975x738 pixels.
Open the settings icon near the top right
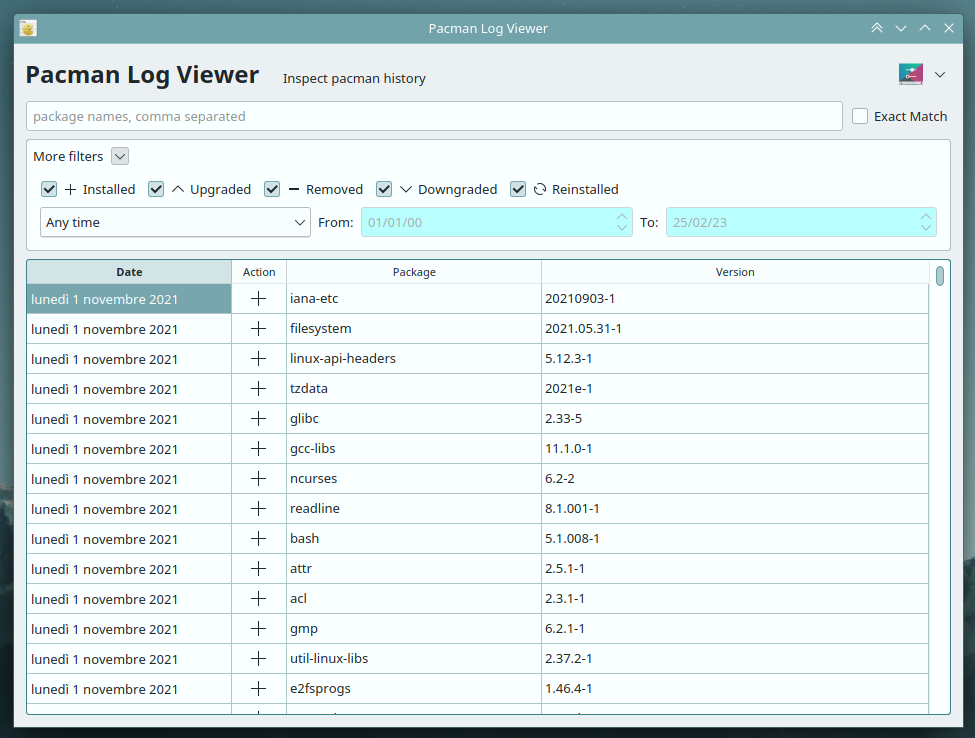(x=910, y=74)
